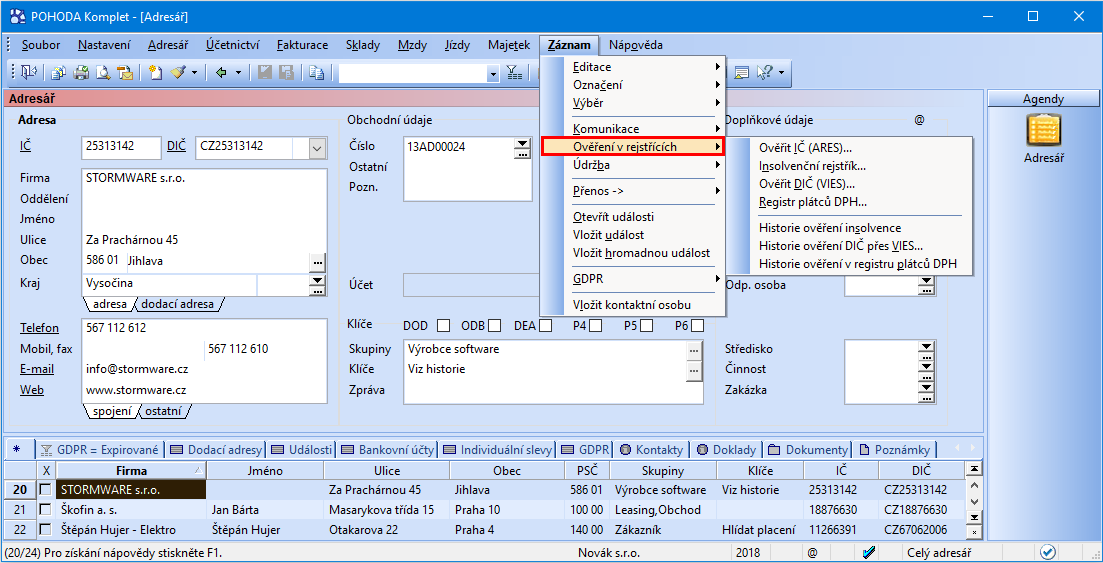This screenshot has width=1103, height=563.
Task: Click the greyed-out second diskette icon
Action: pyautogui.click(x=286, y=72)
